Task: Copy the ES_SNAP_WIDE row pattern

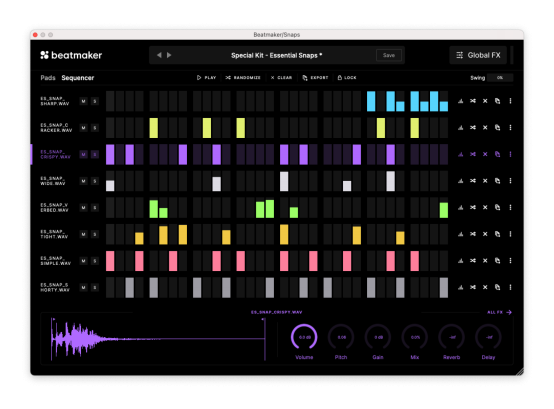Action: click(497, 181)
